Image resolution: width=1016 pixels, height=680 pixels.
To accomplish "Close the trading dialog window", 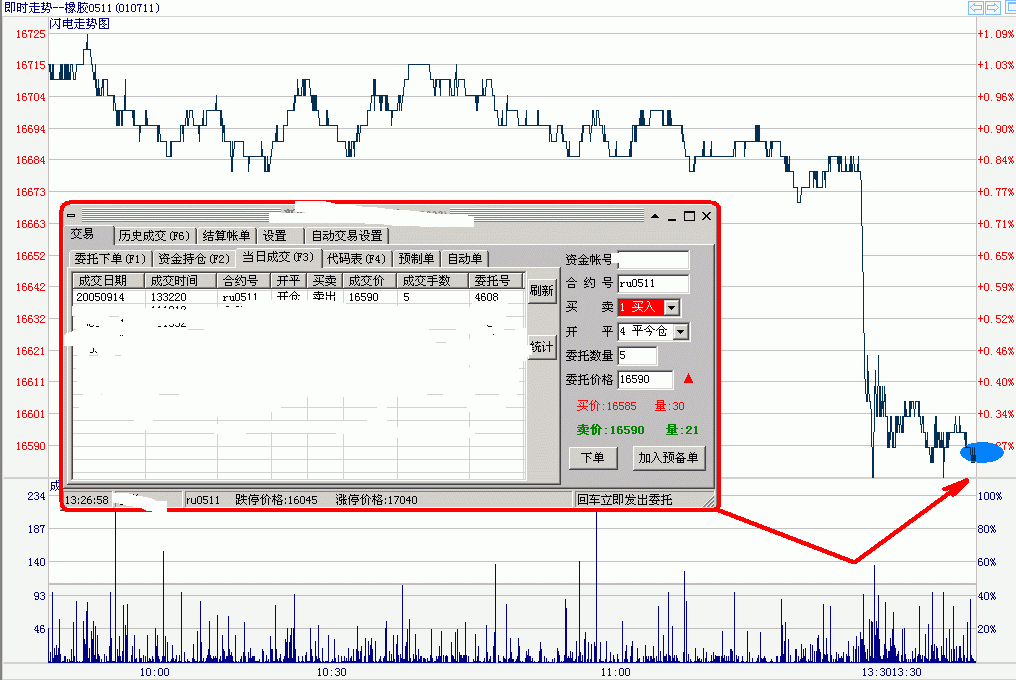I will [706, 216].
